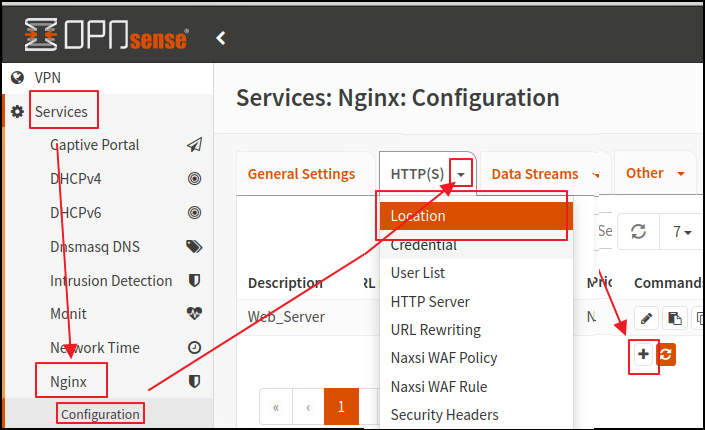The image size is (705, 430).
Task: Select Naxsi WAF Rule from the menu
Action: (x=476, y=386)
